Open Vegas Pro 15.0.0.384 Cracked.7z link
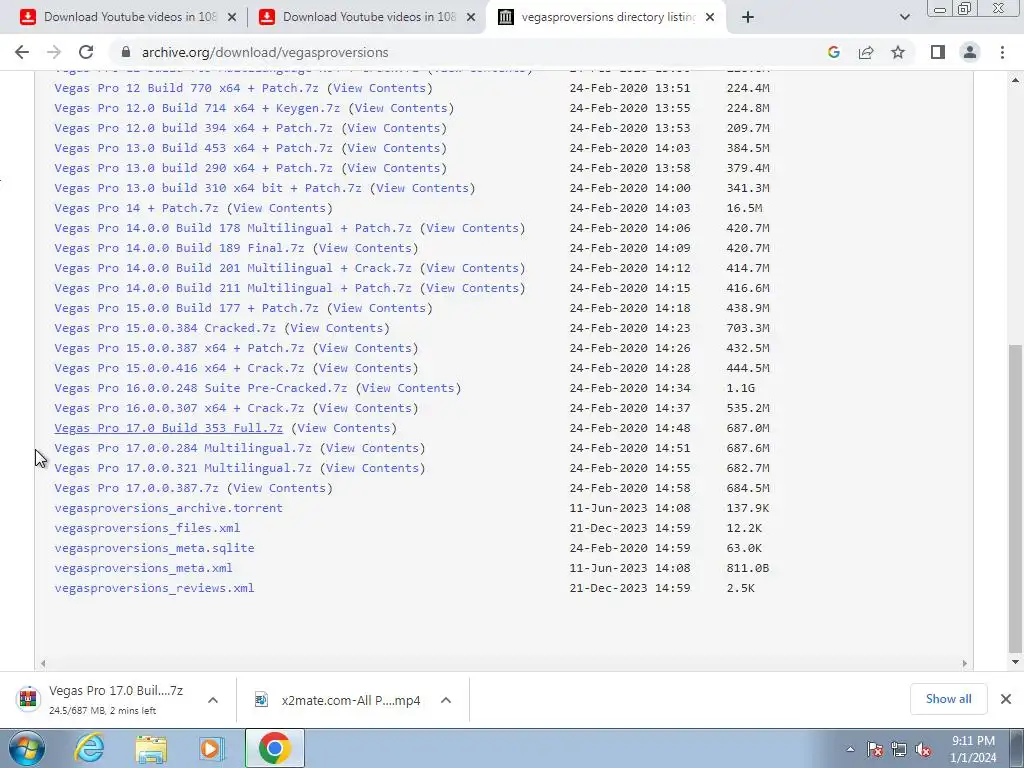The width and height of the screenshot is (1024, 768). point(165,328)
